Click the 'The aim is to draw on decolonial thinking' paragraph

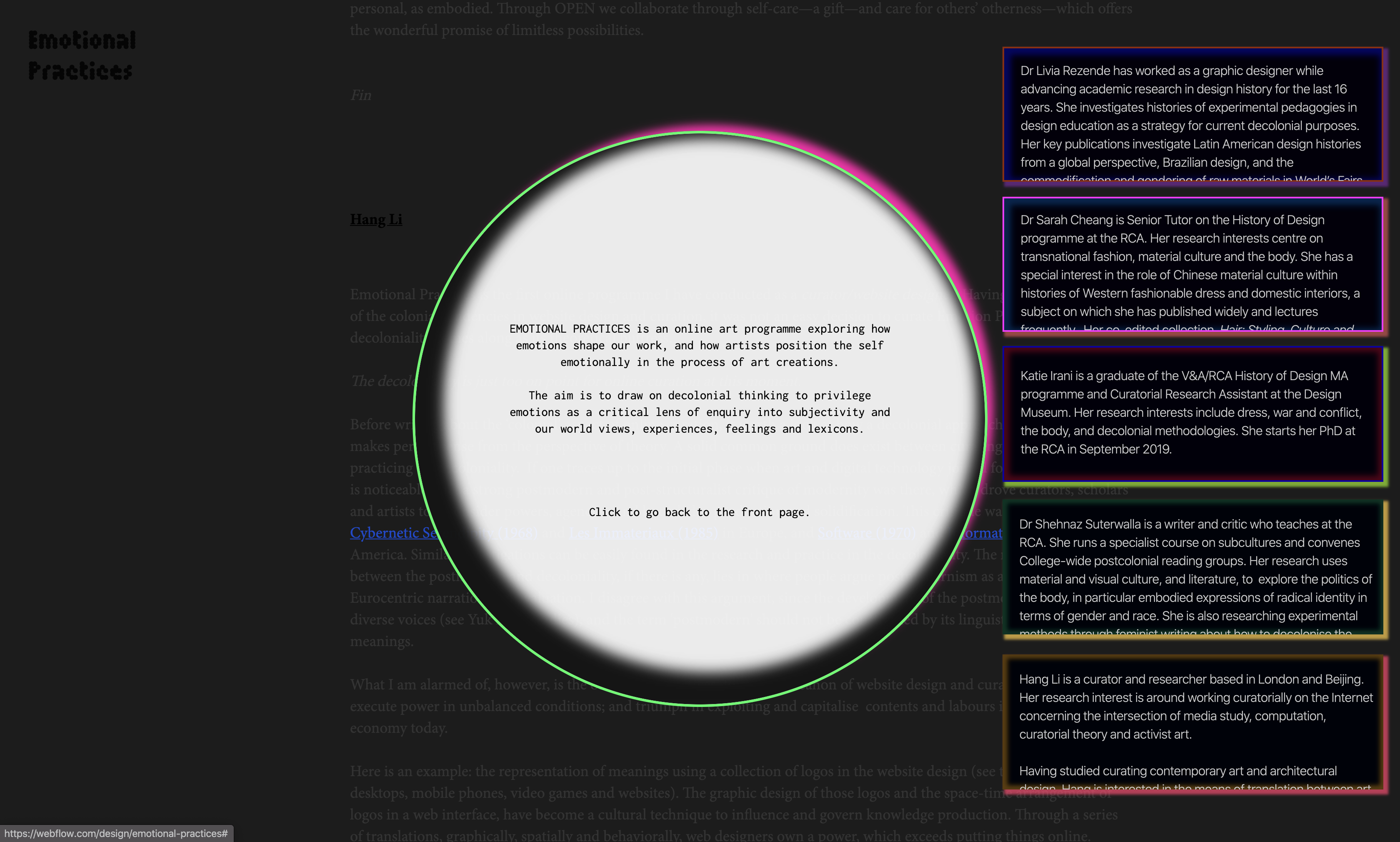point(700,412)
